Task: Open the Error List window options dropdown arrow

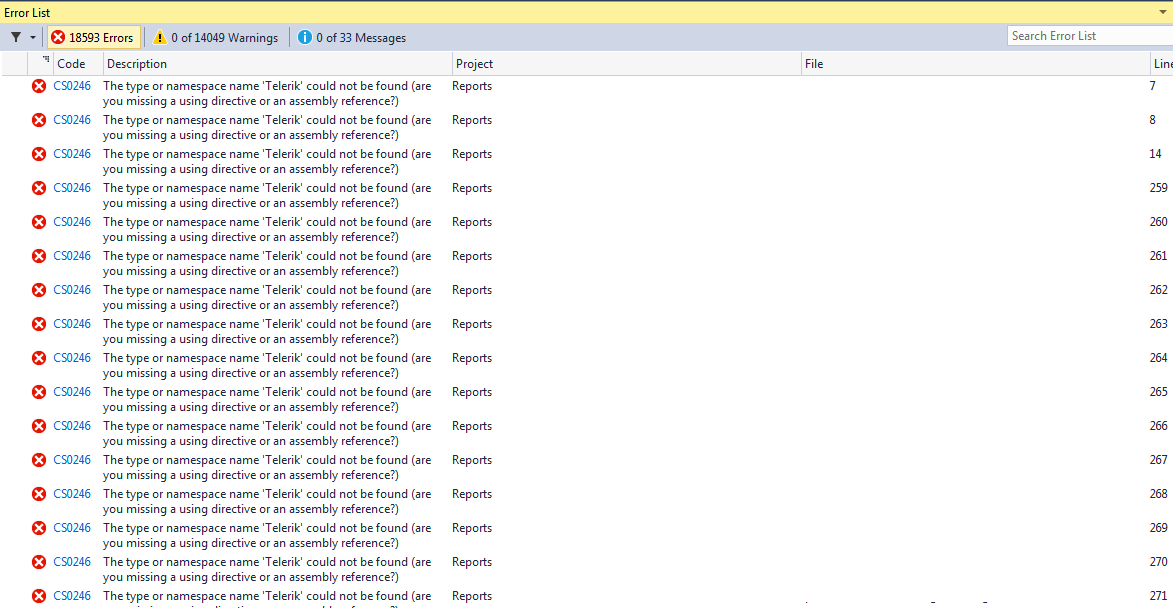Action: 1163,12
